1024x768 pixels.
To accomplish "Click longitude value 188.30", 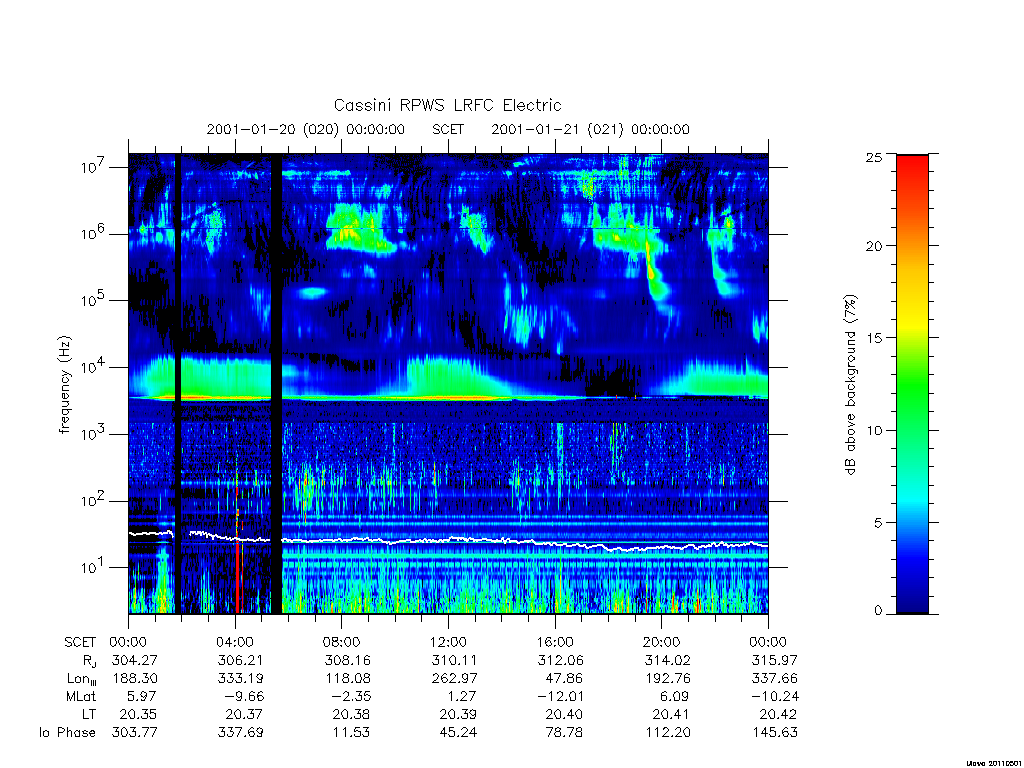I will pyautogui.click(x=135, y=679).
